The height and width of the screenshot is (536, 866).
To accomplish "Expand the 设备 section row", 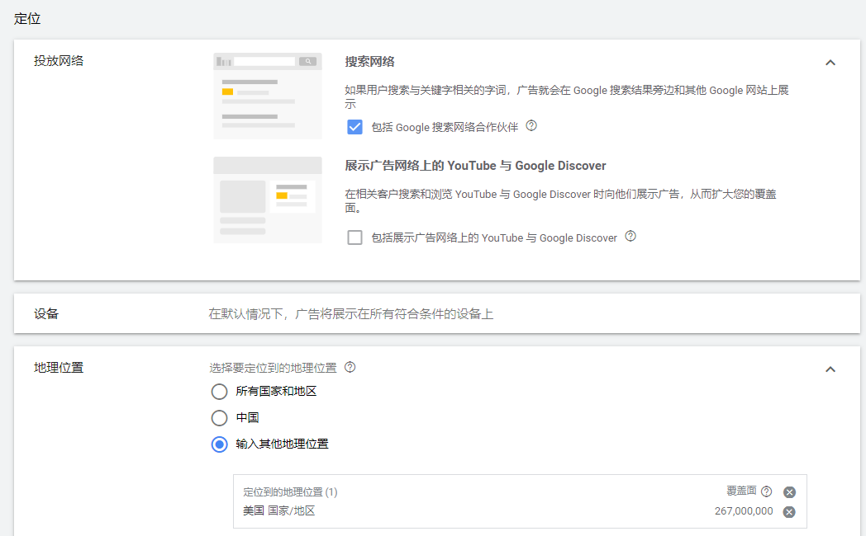I will 437,313.
